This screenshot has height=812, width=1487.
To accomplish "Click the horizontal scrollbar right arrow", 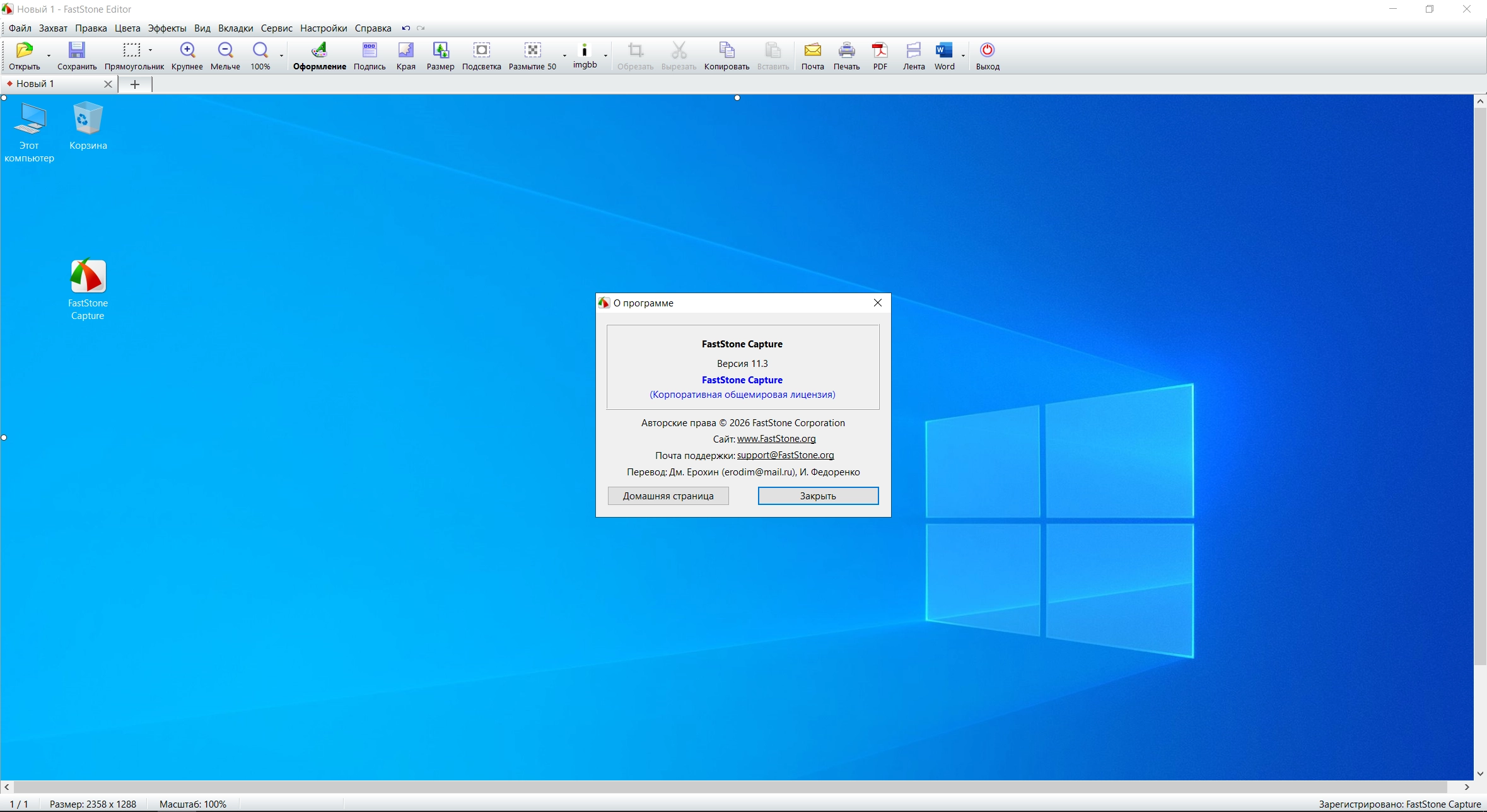I will click(x=1467, y=787).
